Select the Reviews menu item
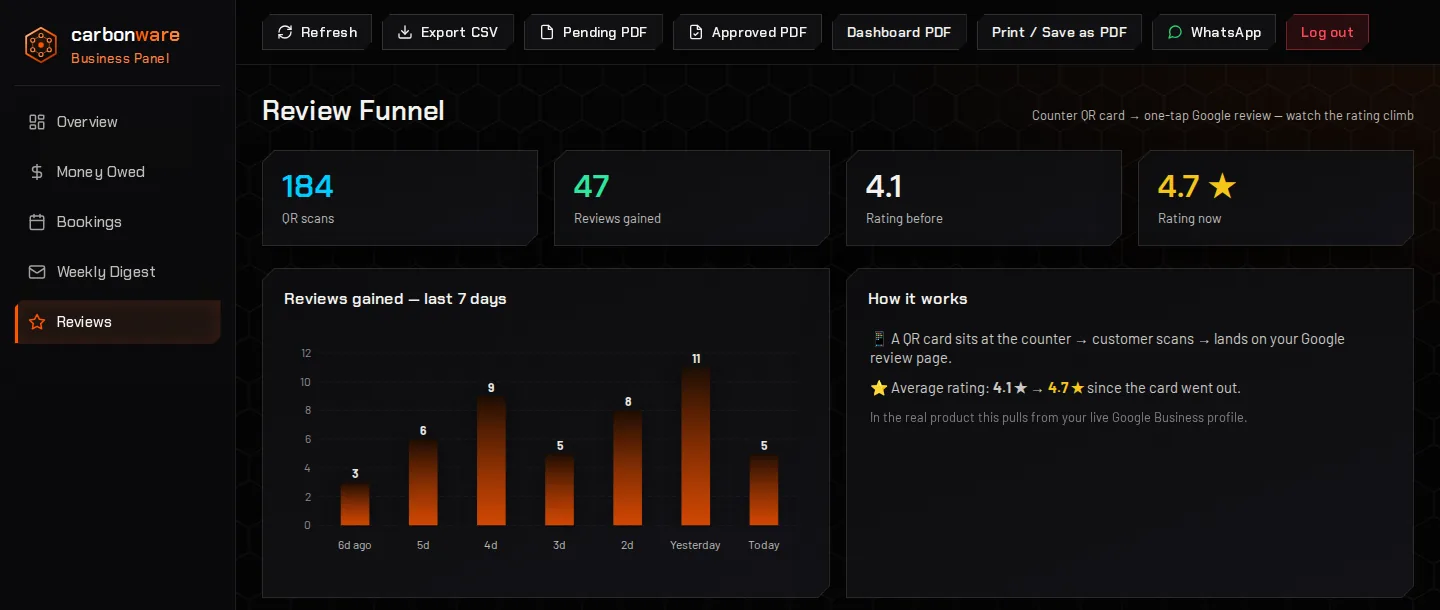The width and height of the screenshot is (1440, 610). coord(118,322)
